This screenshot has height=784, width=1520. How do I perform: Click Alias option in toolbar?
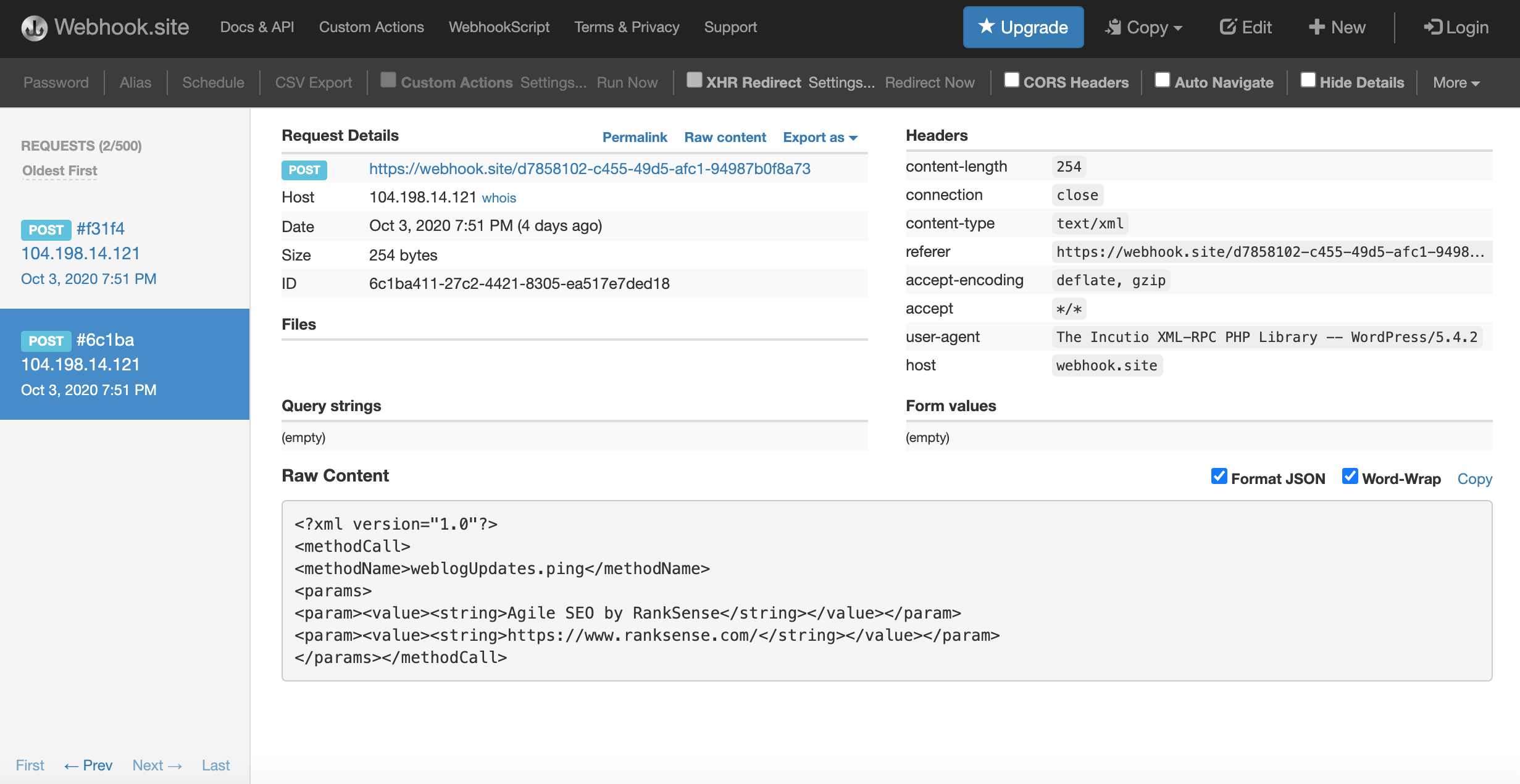[135, 82]
